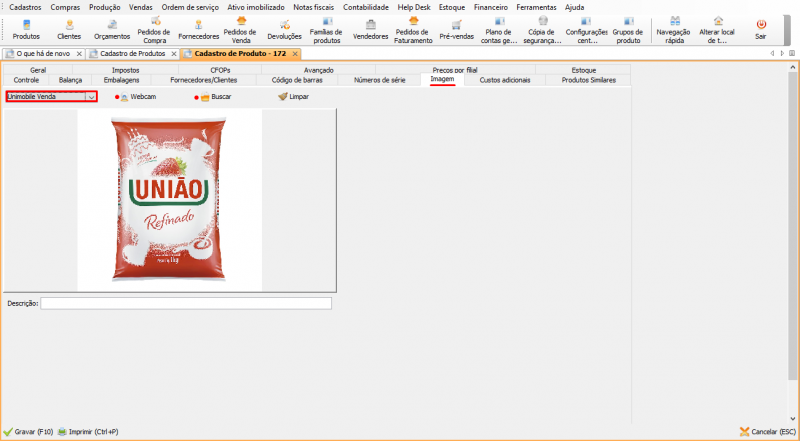Open Orçamentos from the toolbar
This screenshot has width=800, height=441.
tap(112, 30)
